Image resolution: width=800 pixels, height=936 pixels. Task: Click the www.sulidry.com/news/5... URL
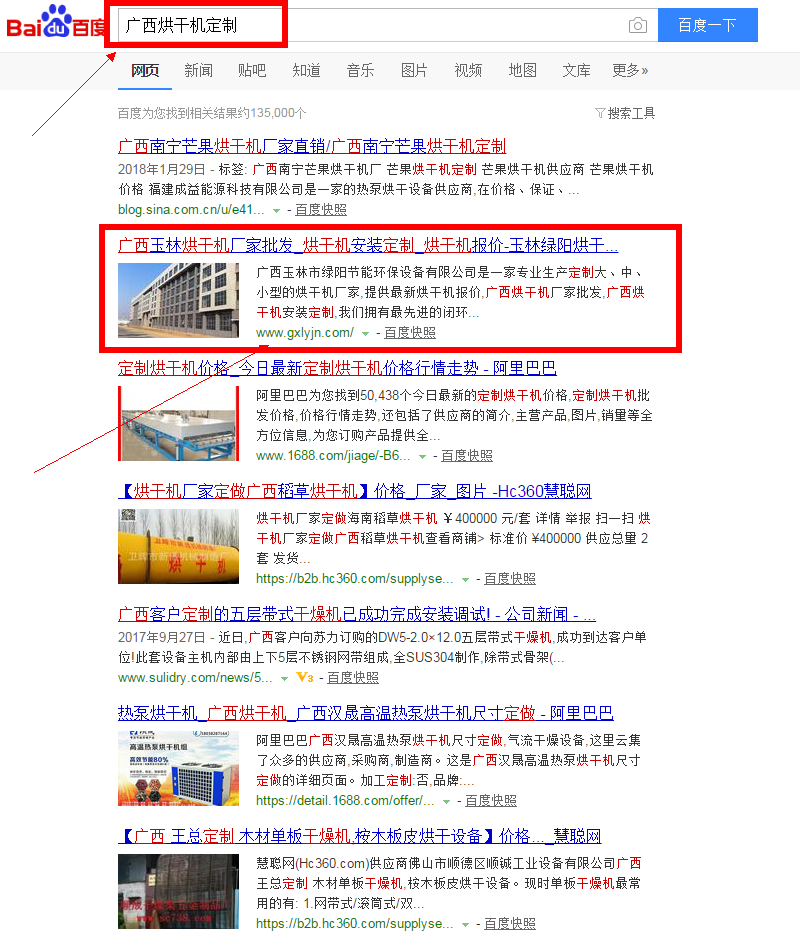pos(195,678)
